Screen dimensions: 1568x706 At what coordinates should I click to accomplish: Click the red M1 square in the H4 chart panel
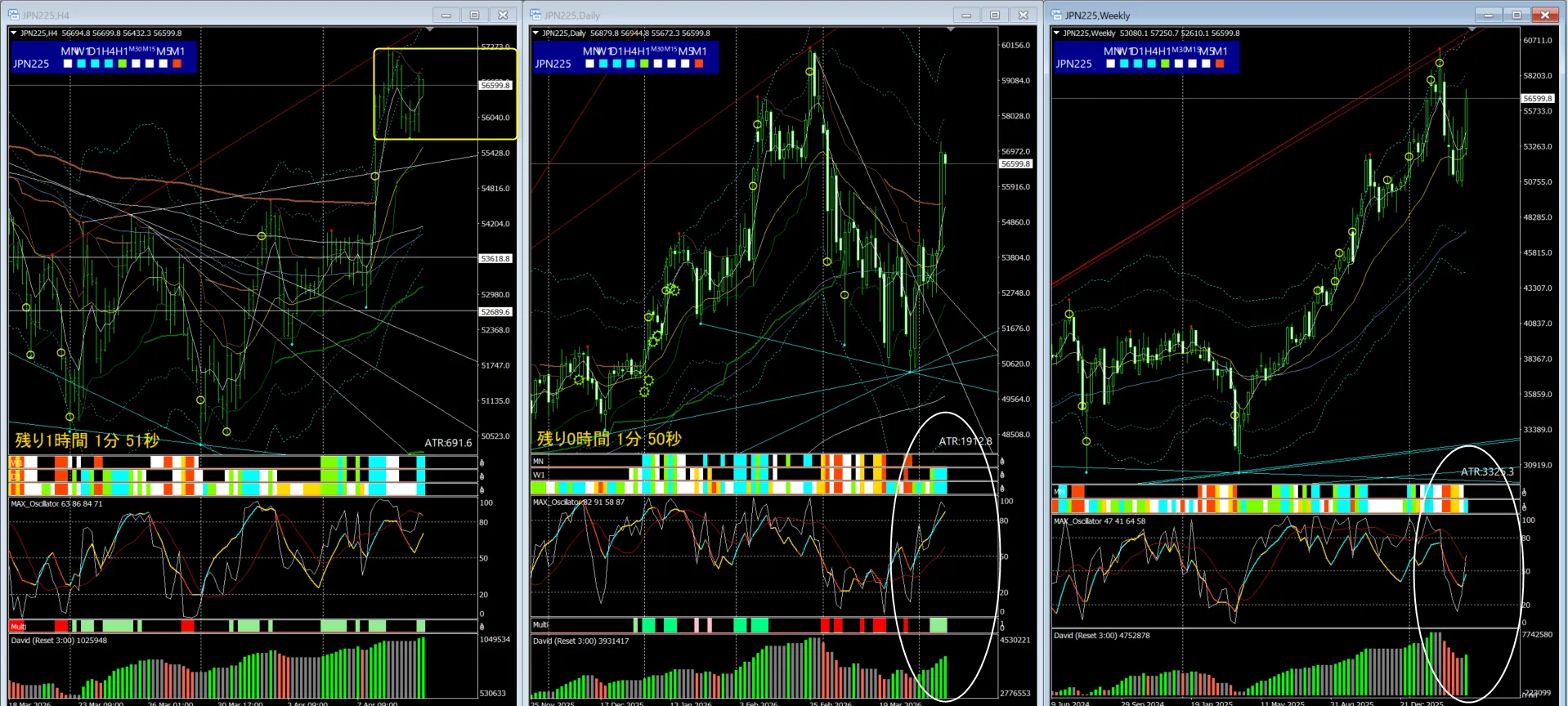point(177,64)
